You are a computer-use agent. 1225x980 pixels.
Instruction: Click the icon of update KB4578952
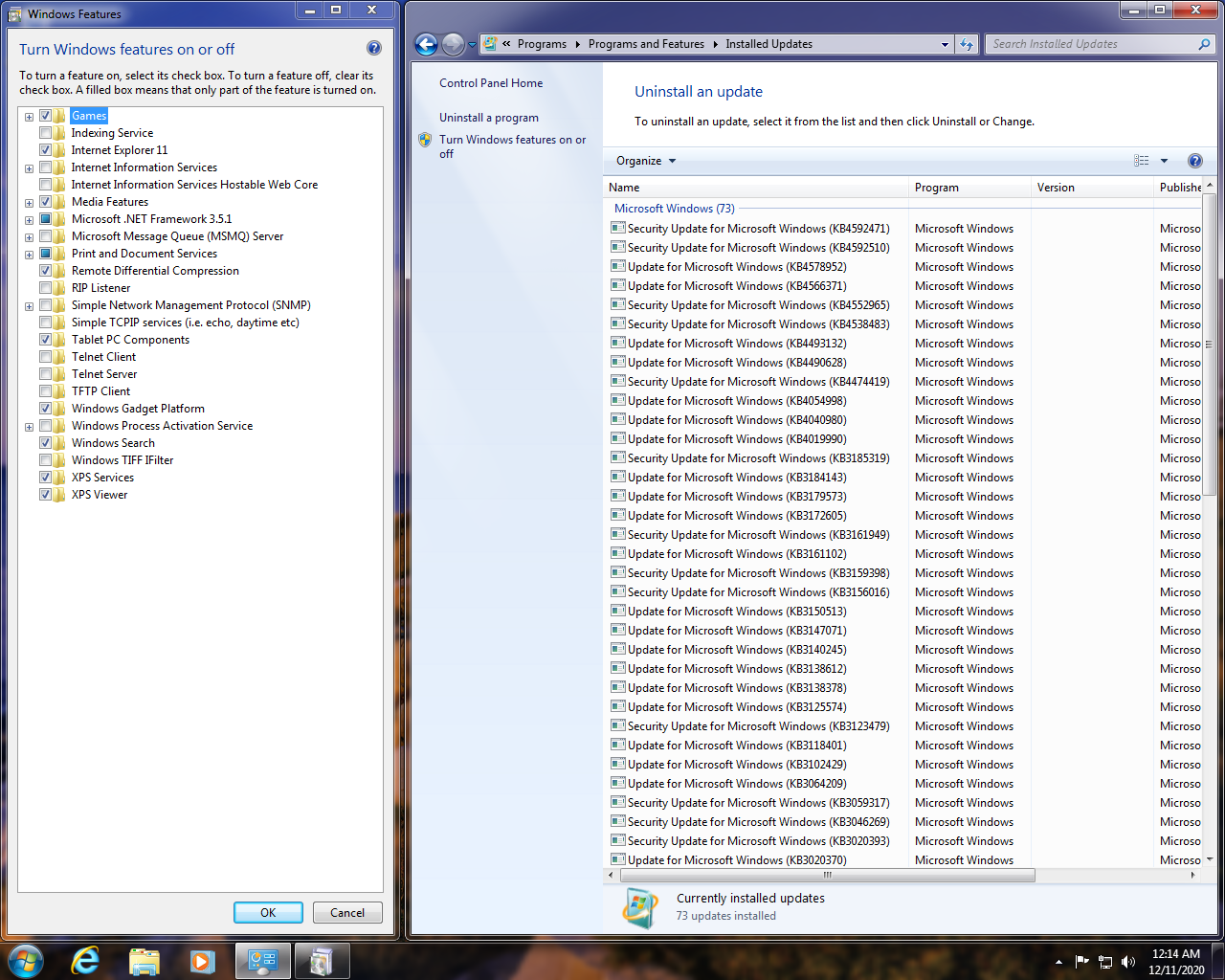618,266
